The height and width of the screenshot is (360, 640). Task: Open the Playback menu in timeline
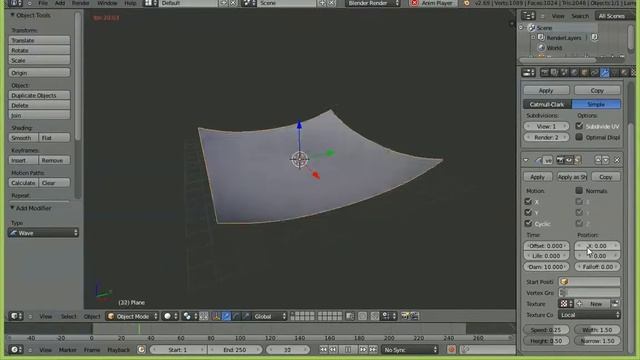coord(118,350)
